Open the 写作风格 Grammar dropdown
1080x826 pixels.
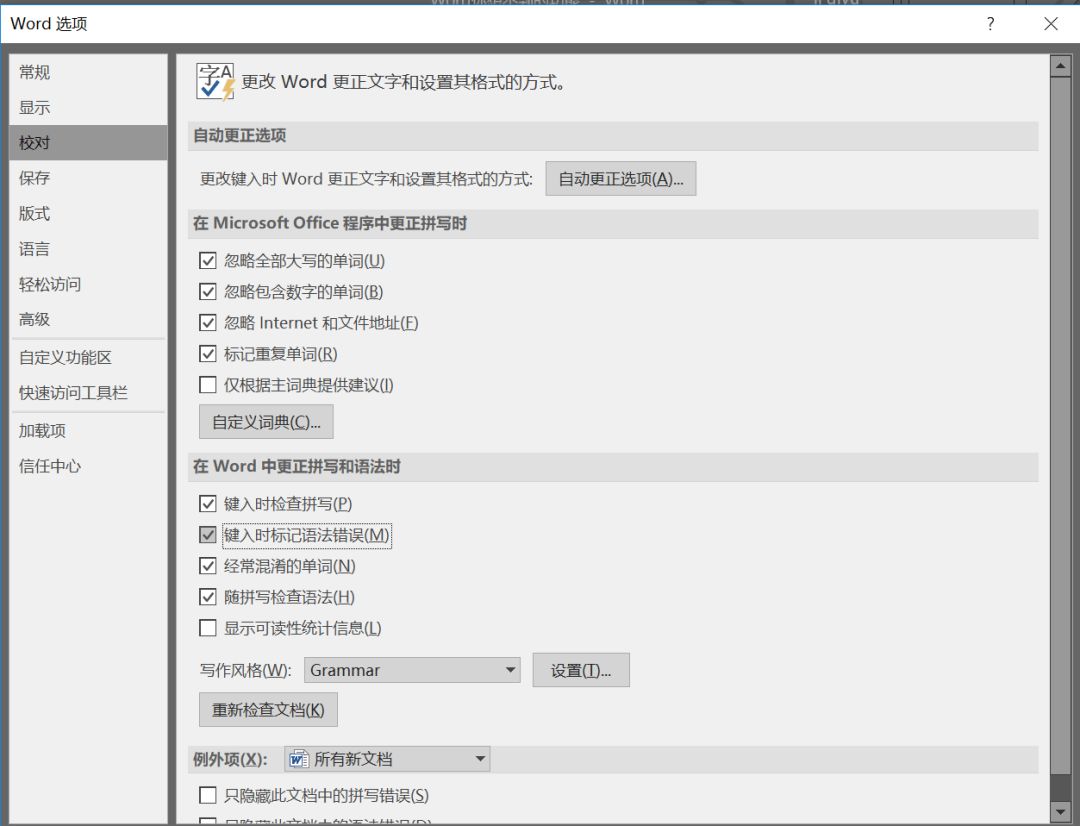click(412, 670)
